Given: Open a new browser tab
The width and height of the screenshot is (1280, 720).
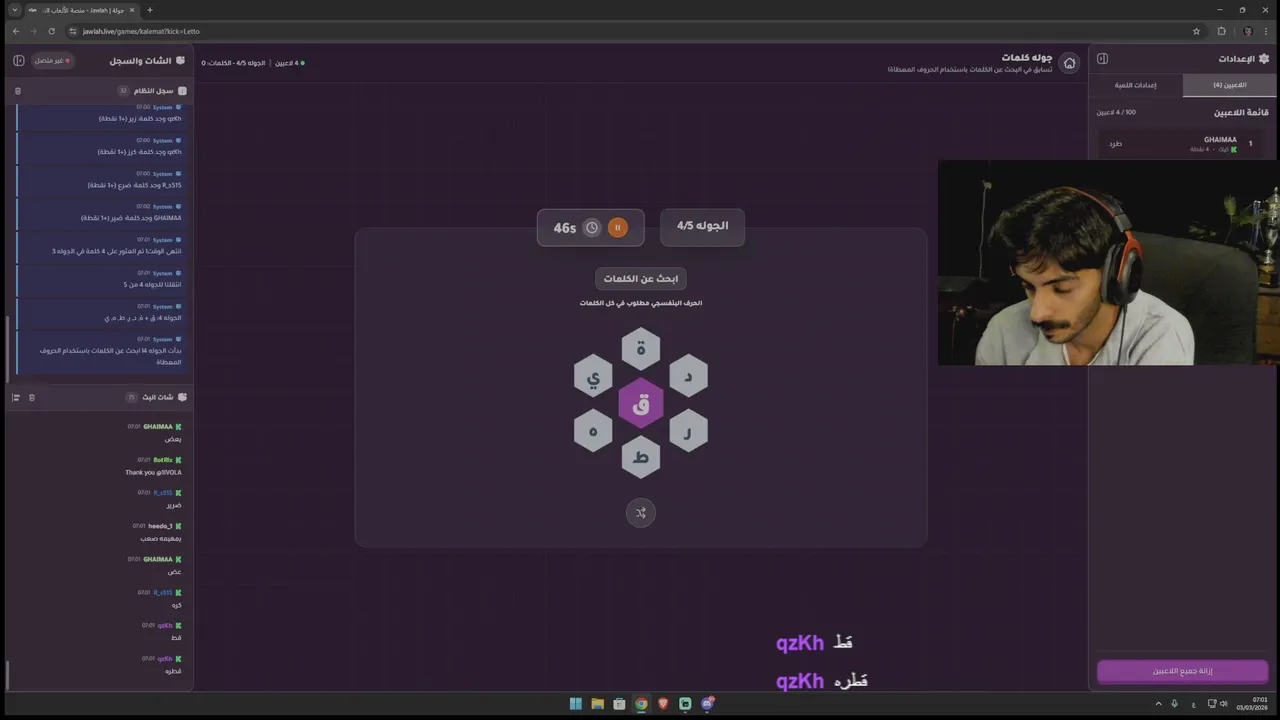Looking at the screenshot, I should point(150,10).
